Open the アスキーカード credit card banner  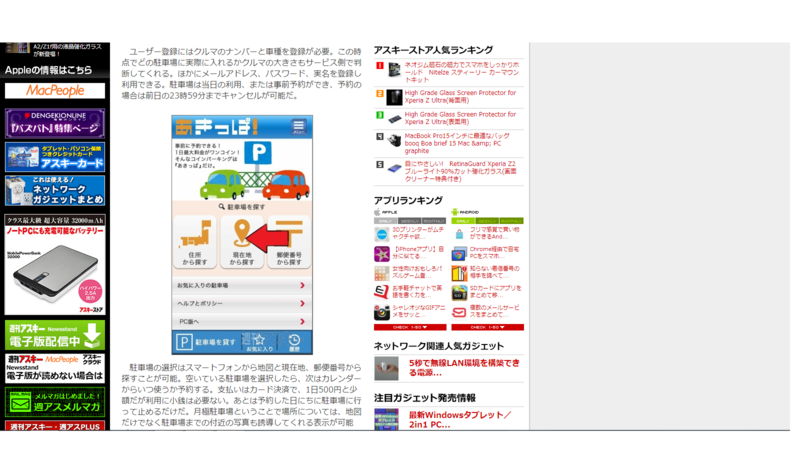tap(55, 157)
